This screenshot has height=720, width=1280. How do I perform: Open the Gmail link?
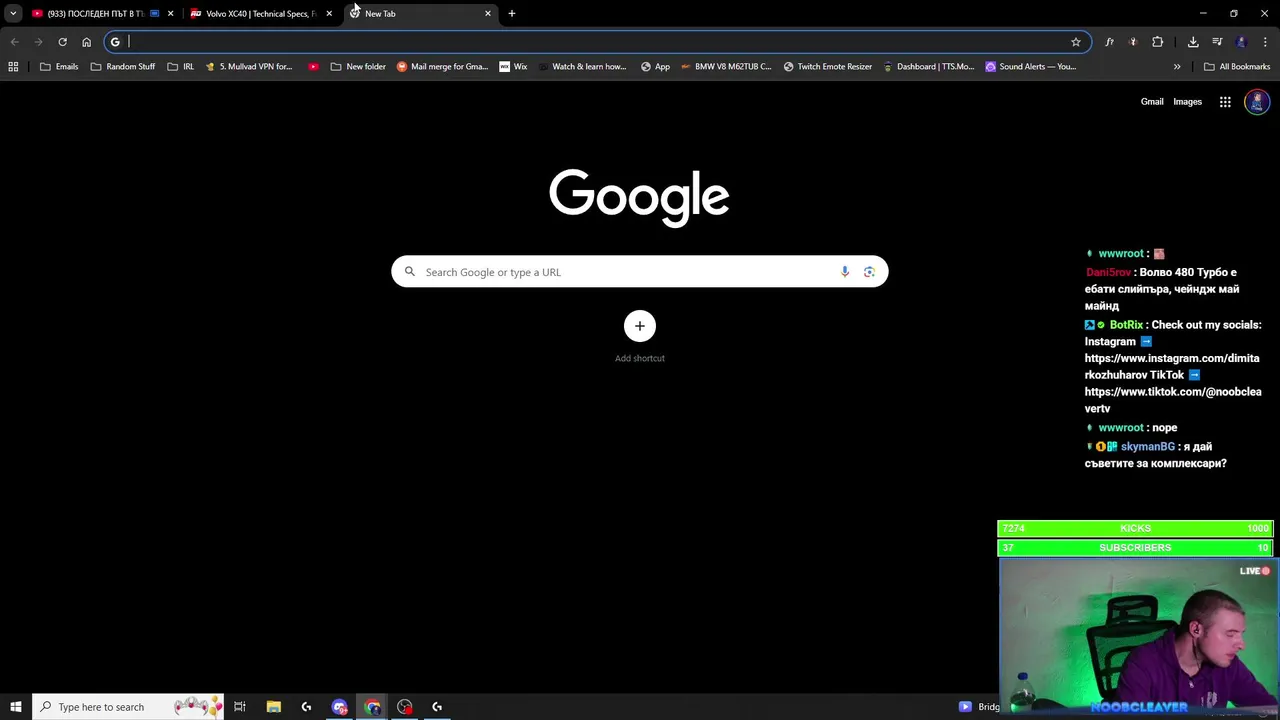tap(1152, 102)
